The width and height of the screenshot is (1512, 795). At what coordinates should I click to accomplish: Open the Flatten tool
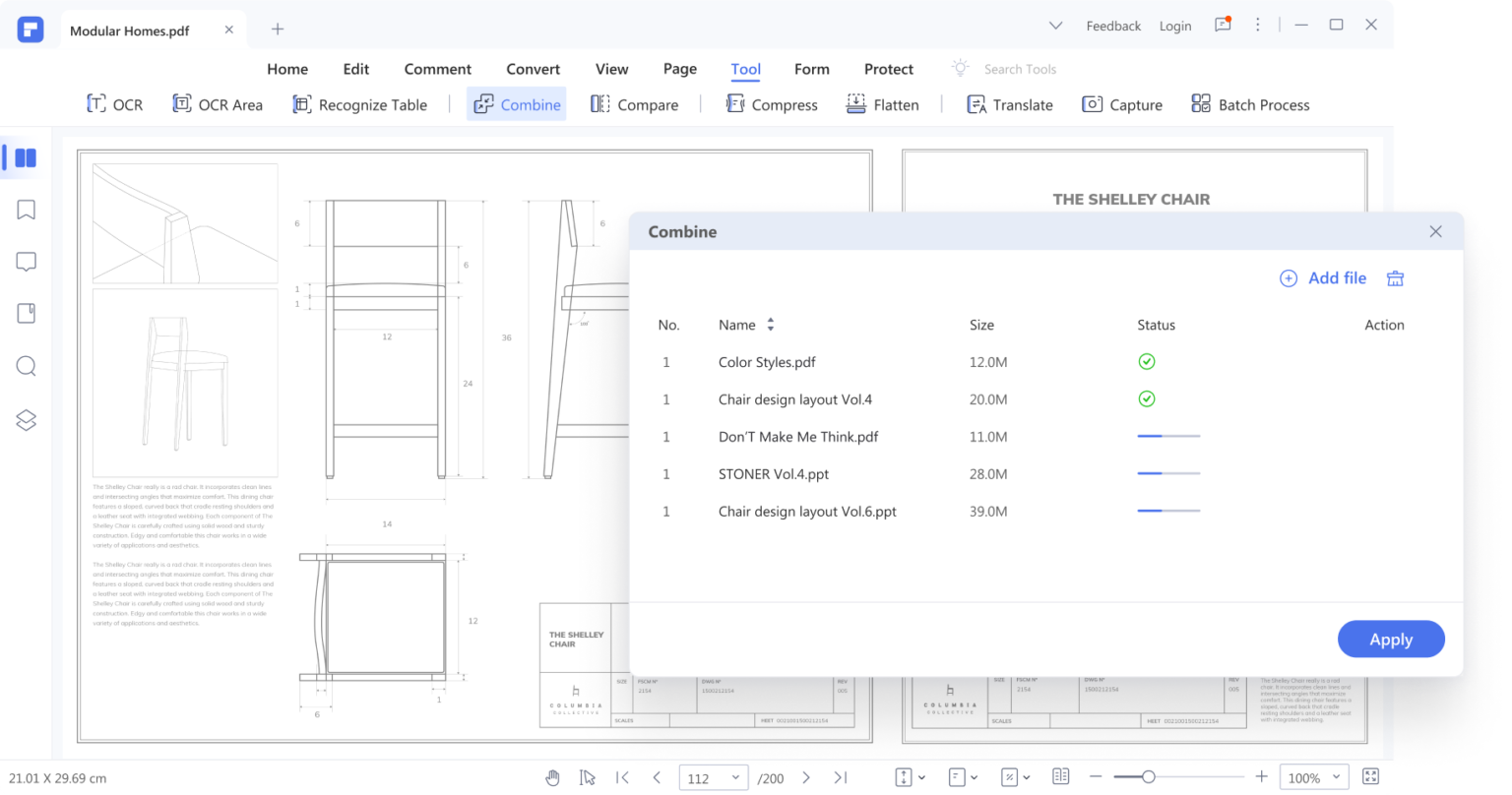tap(883, 104)
